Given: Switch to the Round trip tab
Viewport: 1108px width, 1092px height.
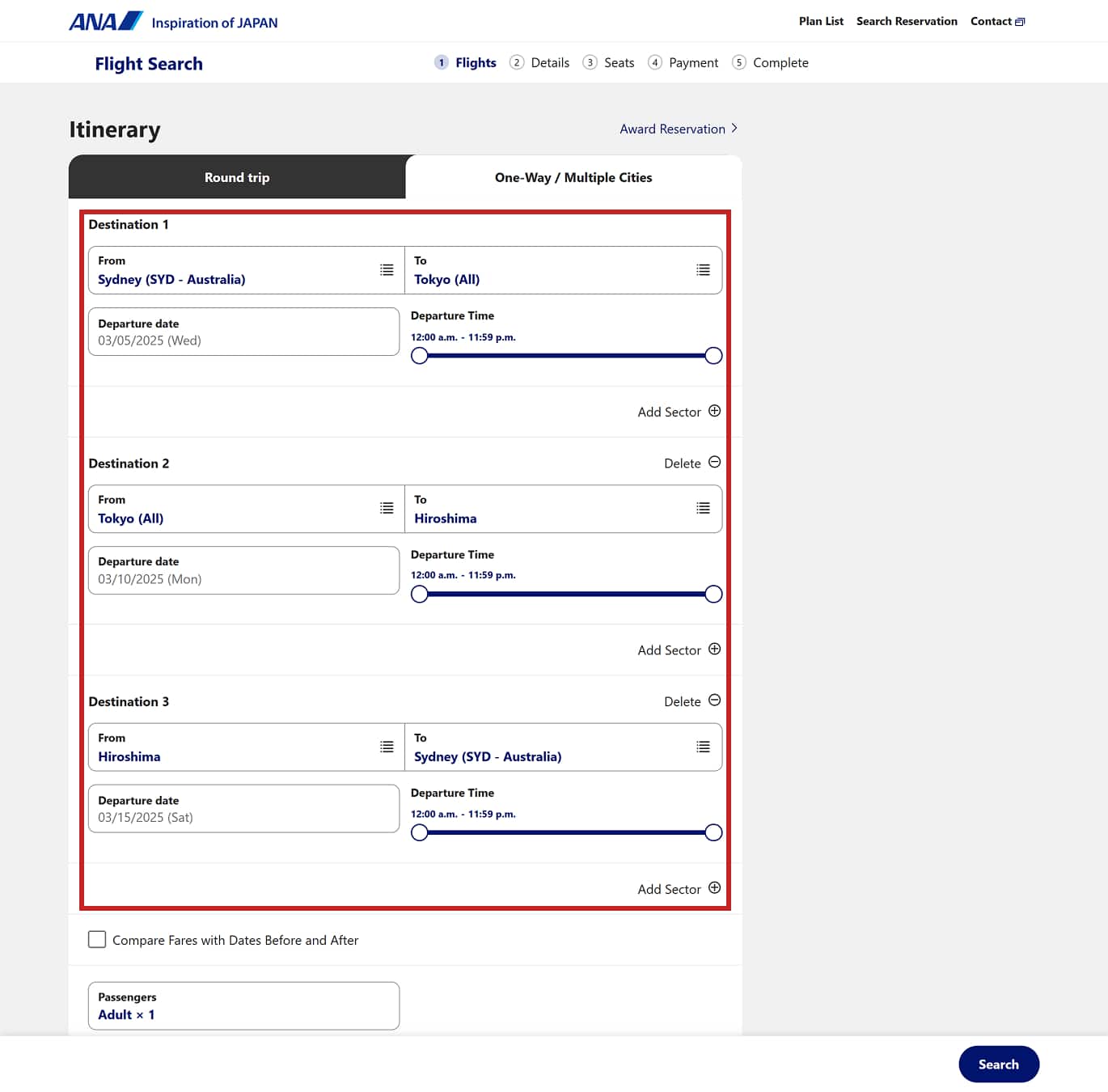Looking at the screenshot, I should pyautogui.click(x=237, y=177).
